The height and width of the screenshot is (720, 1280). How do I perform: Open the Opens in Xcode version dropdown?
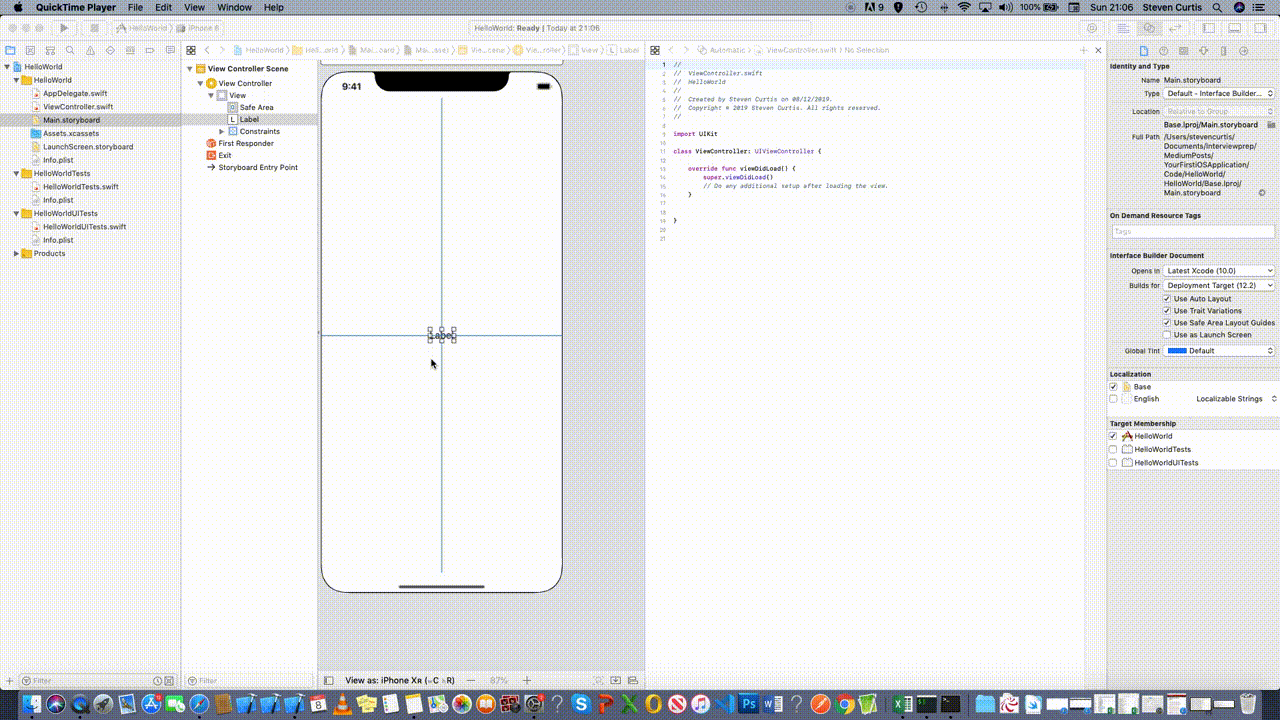[1220, 271]
